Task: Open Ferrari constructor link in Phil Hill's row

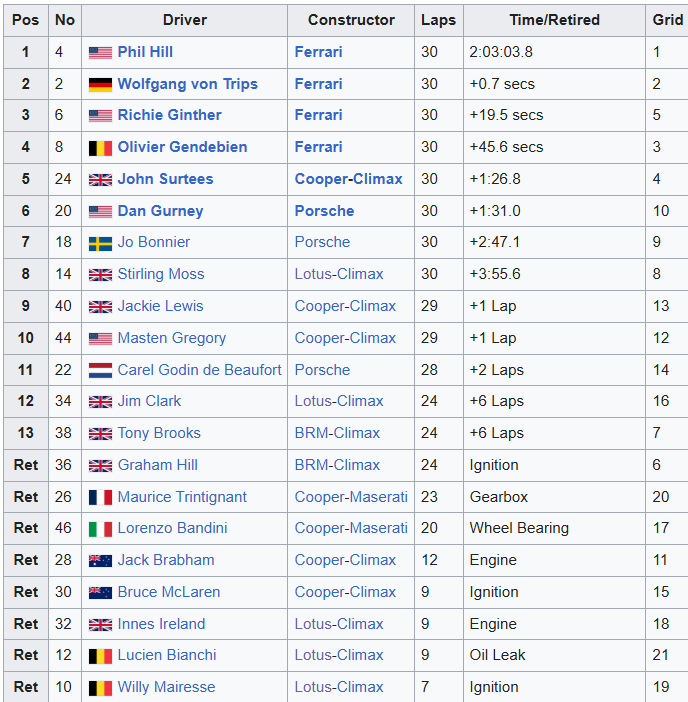Action: click(318, 52)
